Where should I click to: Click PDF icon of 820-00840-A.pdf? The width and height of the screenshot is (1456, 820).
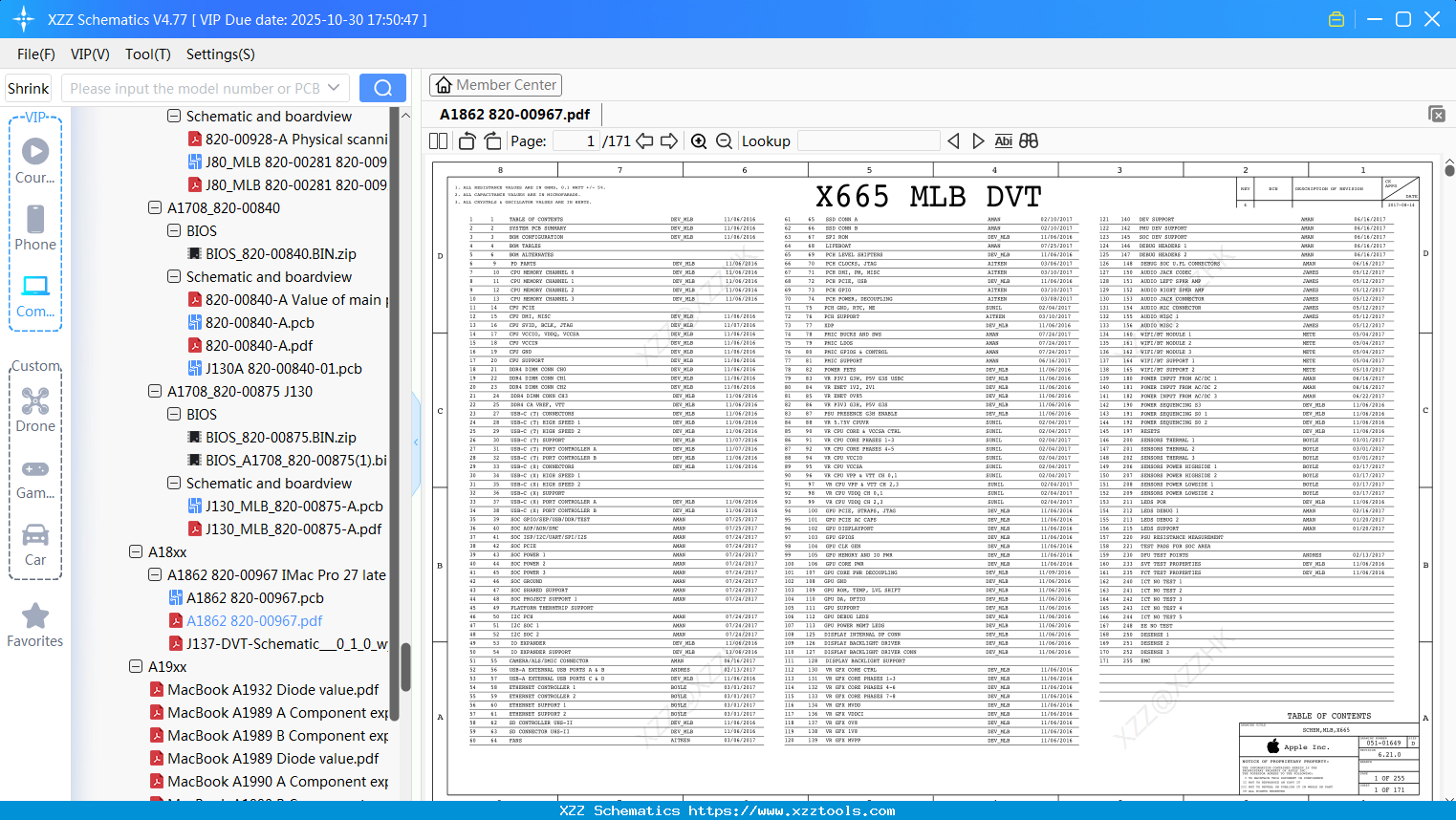(x=194, y=346)
